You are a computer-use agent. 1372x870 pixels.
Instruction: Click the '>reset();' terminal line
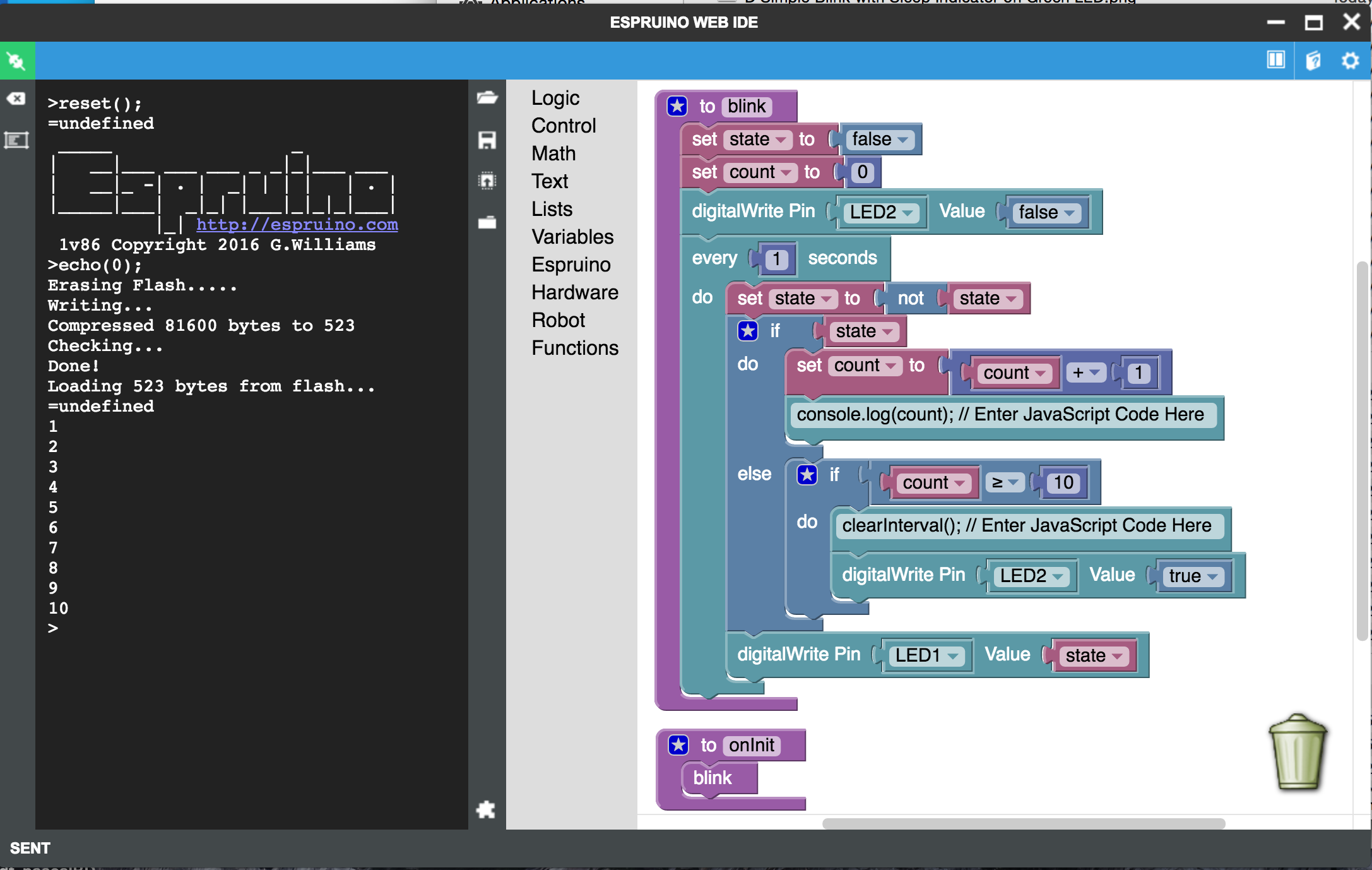tap(95, 103)
